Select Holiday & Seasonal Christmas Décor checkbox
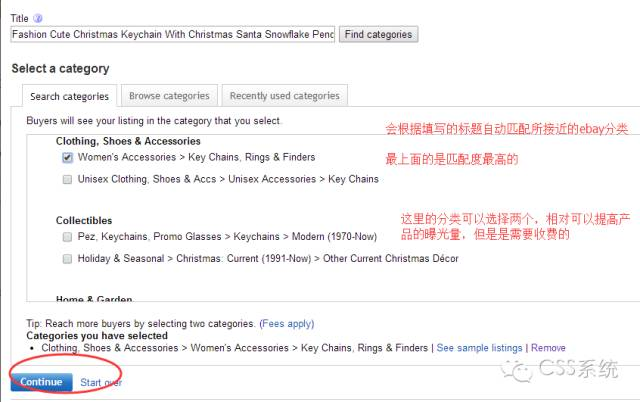This screenshot has width=640, height=402. 67,259
